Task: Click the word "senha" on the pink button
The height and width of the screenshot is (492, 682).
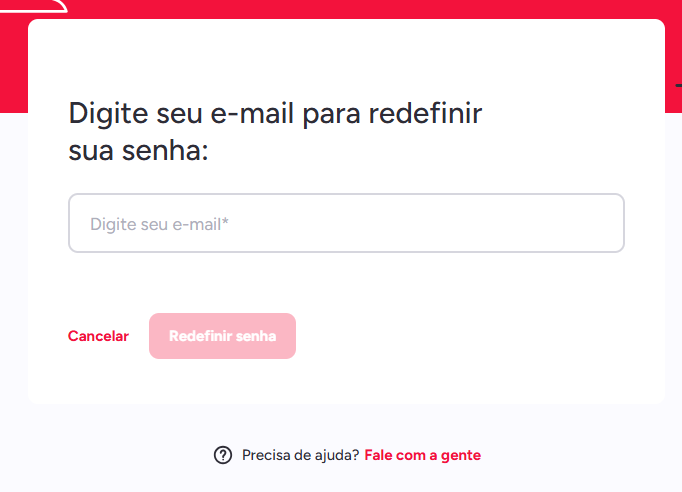Action: (x=256, y=336)
